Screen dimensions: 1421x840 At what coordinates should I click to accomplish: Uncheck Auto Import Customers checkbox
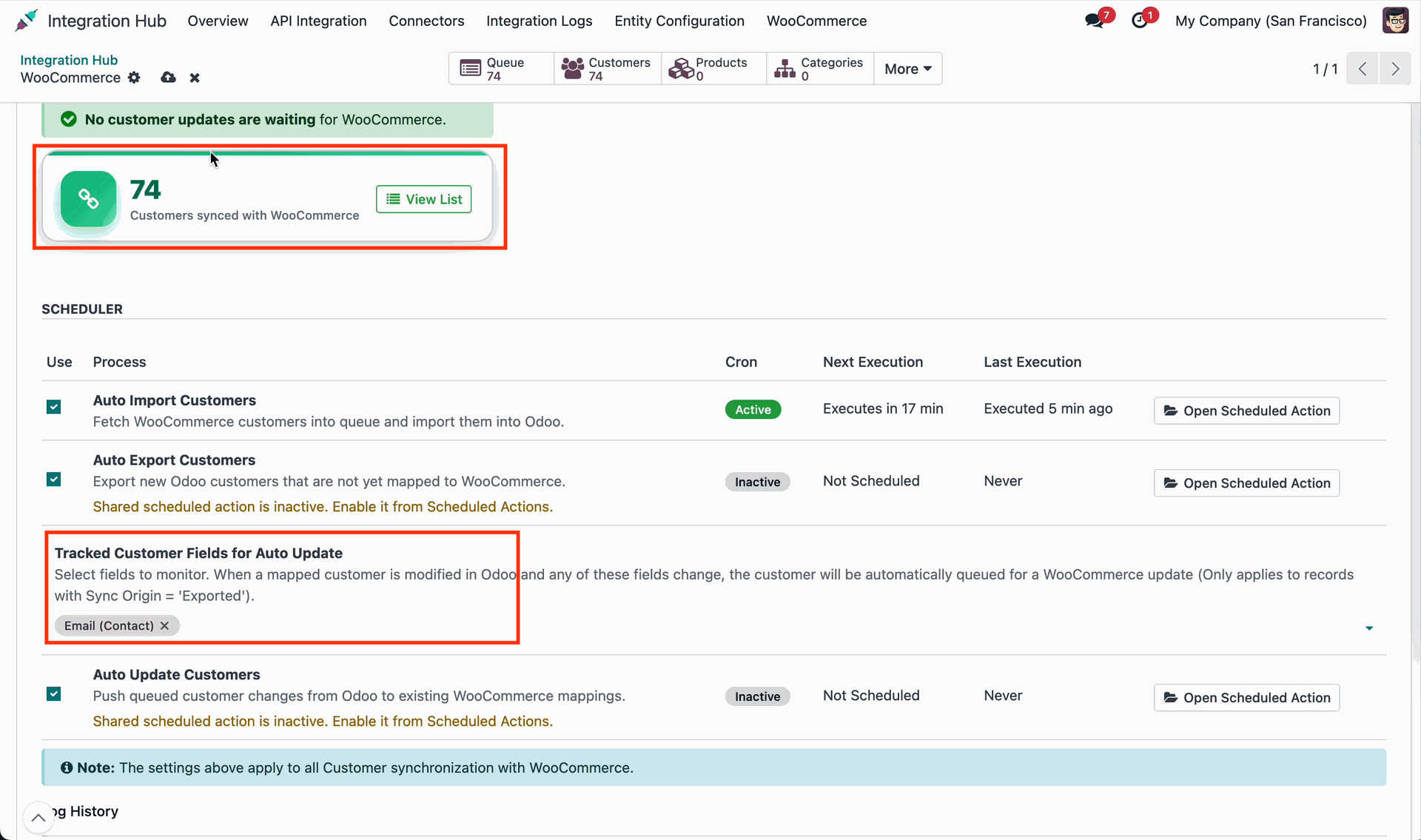[x=53, y=407]
